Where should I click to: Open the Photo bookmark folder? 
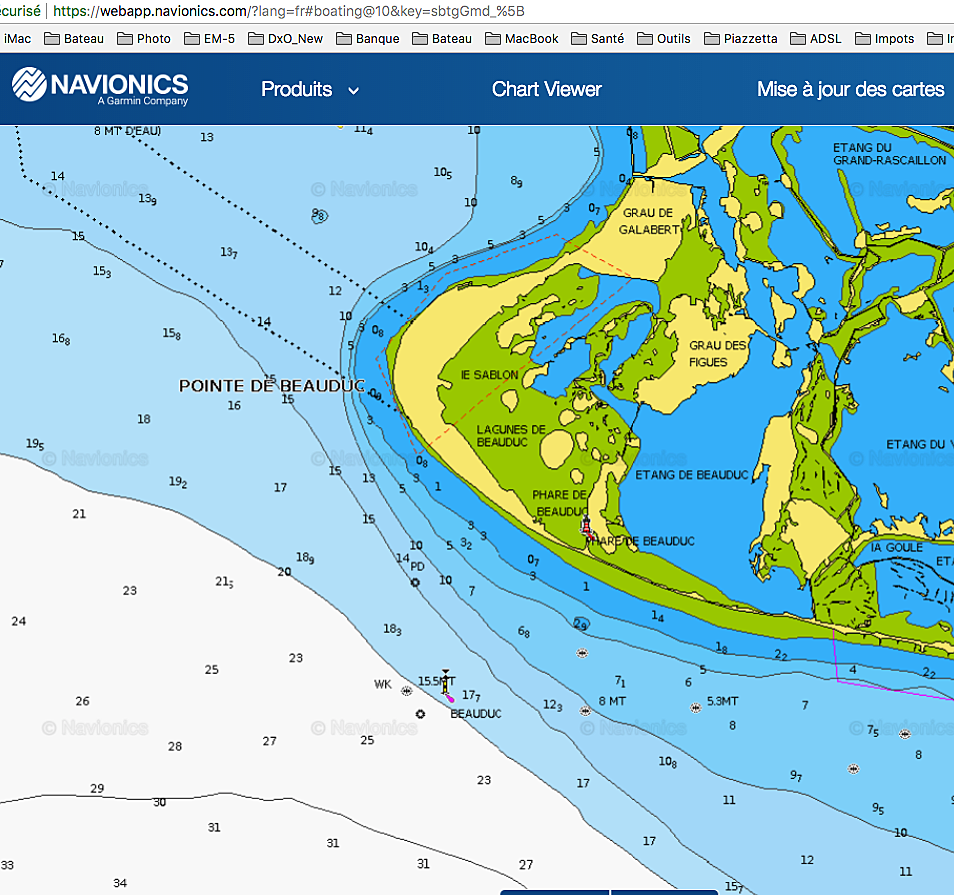[x=144, y=38]
